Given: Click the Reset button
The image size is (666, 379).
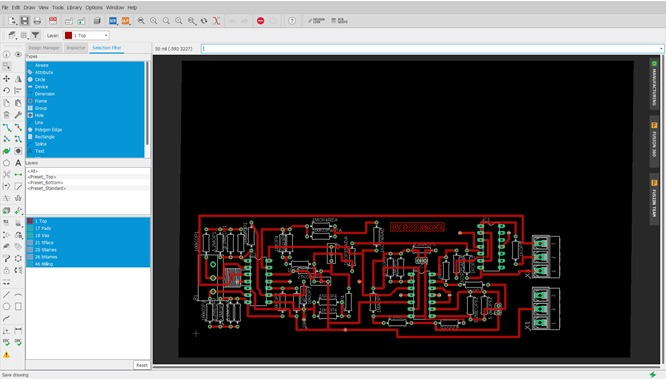Looking at the screenshot, I should [x=142, y=365].
